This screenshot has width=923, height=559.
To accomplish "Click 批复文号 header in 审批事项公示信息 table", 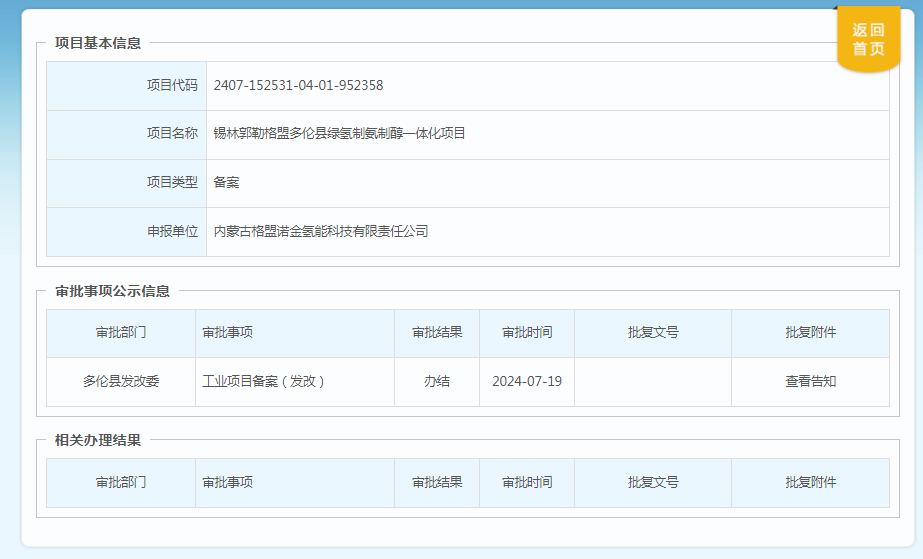I will 653,332.
